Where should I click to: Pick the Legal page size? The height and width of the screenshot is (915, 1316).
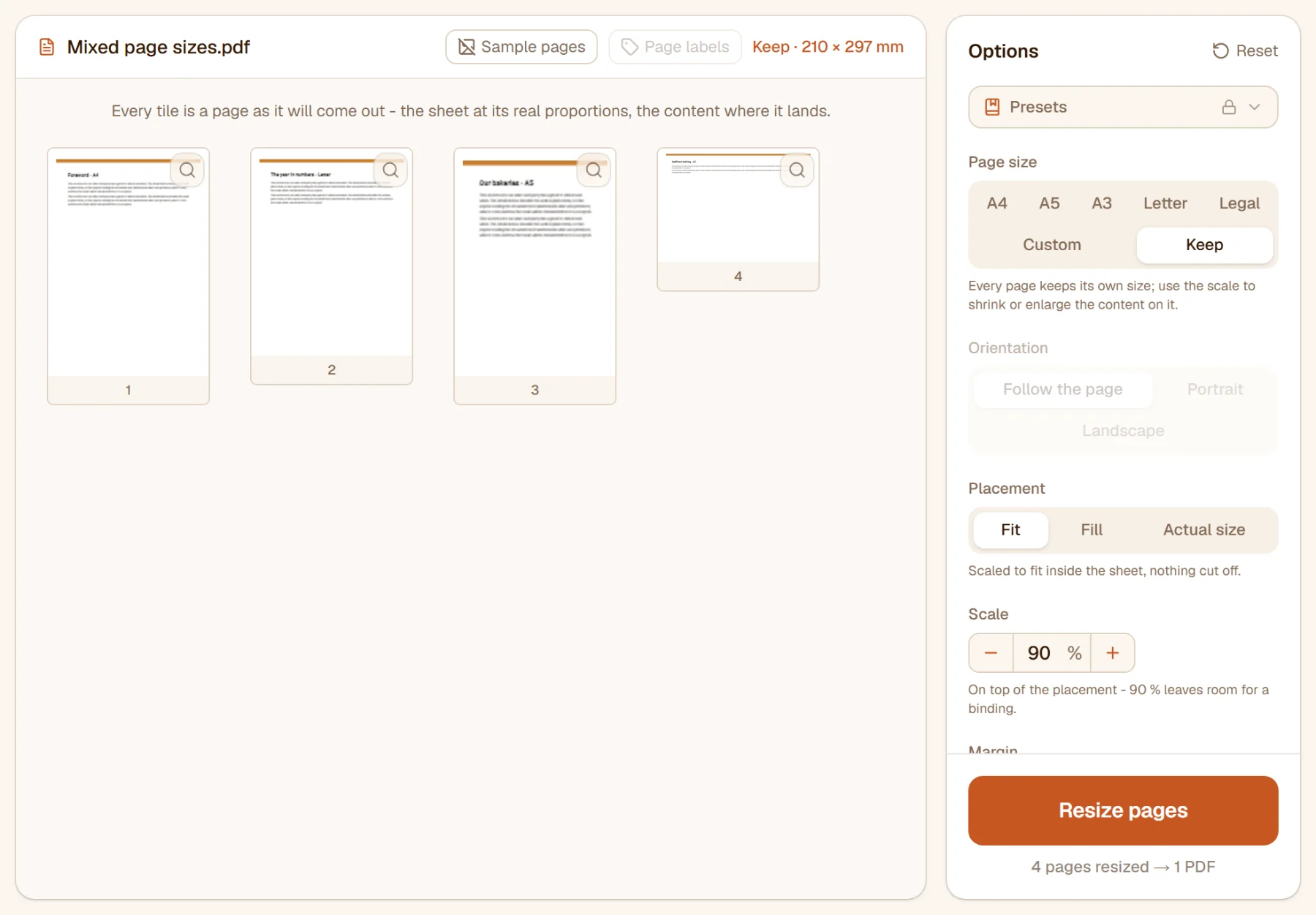point(1239,203)
